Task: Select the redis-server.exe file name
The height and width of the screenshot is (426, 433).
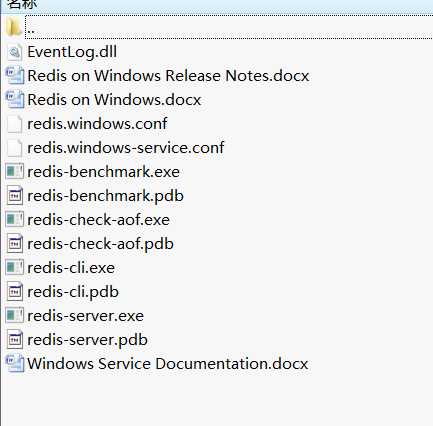Action: (x=86, y=316)
